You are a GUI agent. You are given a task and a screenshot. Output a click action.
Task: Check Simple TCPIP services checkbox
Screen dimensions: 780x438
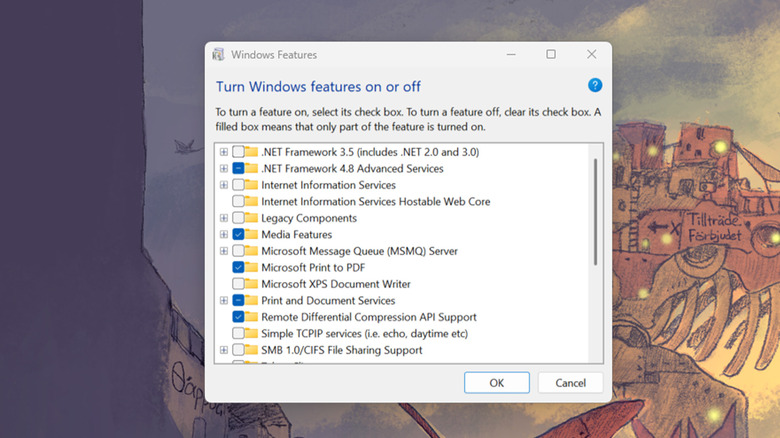(238, 333)
